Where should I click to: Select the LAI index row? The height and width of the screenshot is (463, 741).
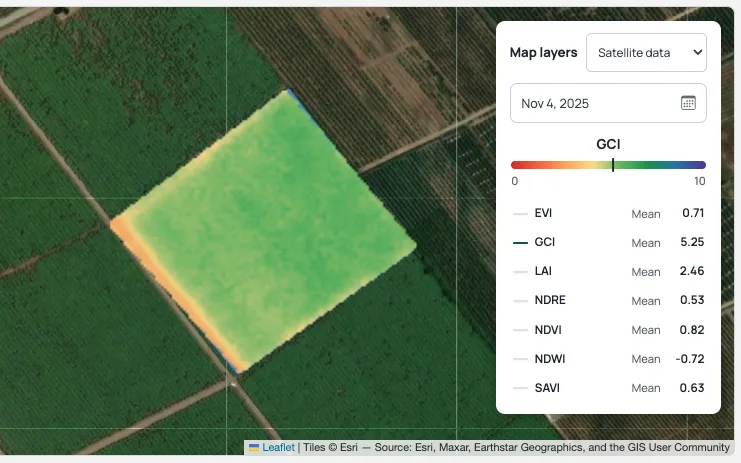coord(608,271)
